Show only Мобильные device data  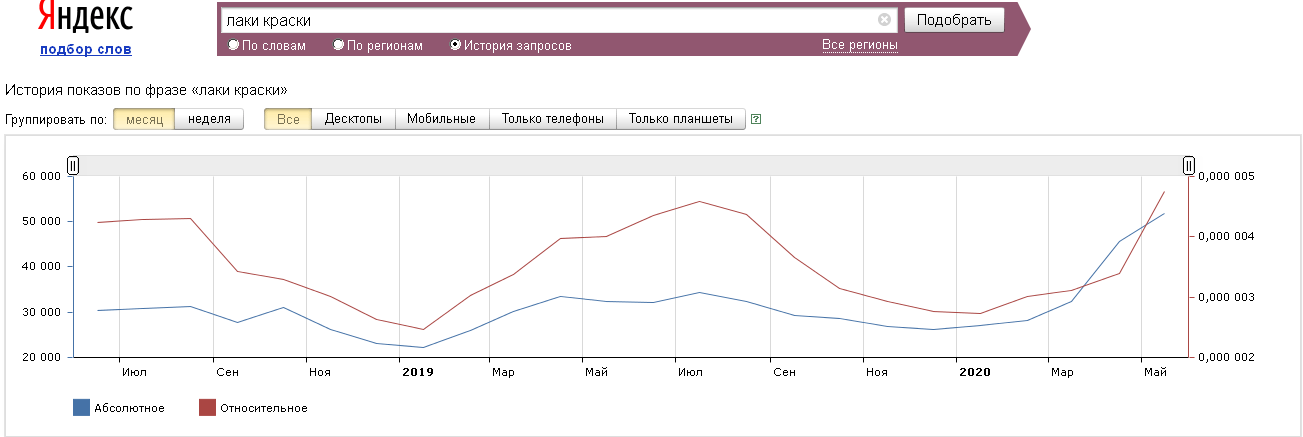[441, 119]
